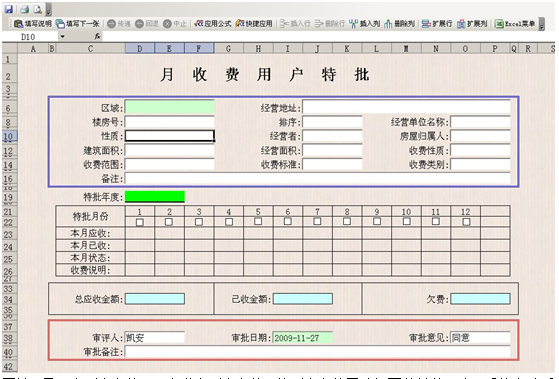
Task: Open 填写说明 toolbar button
Action: coord(33,24)
